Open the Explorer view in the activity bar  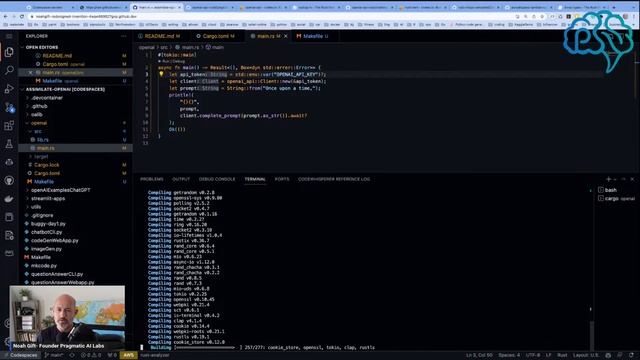pos(9,52)
